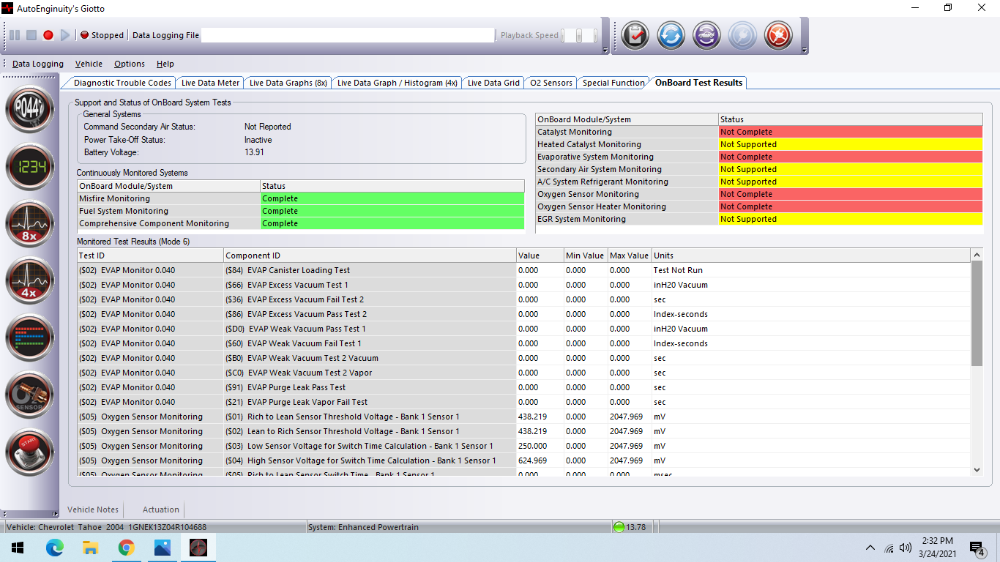Click the Data Logging File input field

pyautogui.click(x=348, y=35)
